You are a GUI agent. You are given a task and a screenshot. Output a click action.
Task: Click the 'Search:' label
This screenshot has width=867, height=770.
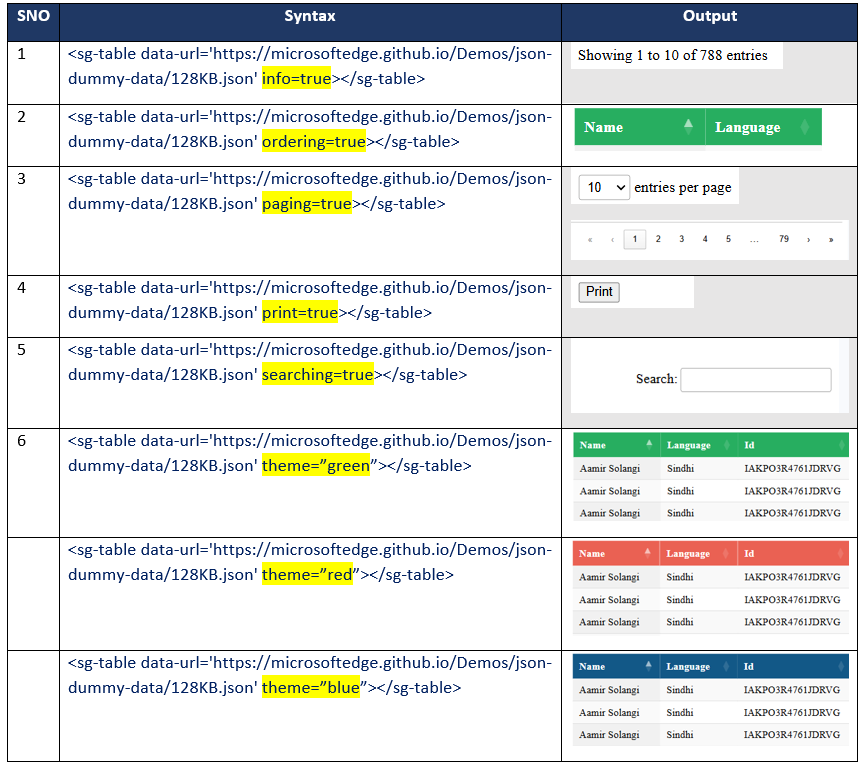[x=656, y=379]
